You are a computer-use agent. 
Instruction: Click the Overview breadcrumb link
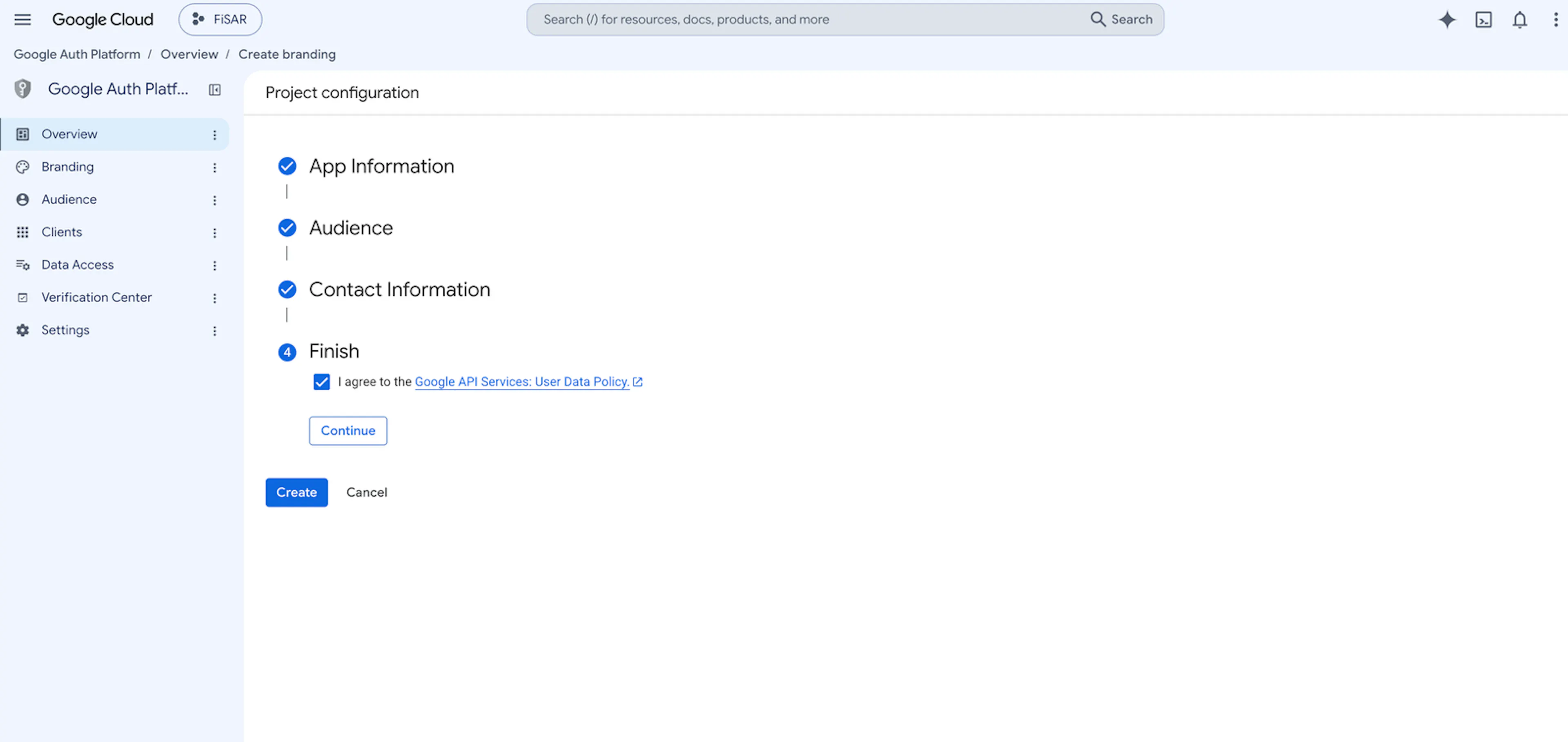189,54
